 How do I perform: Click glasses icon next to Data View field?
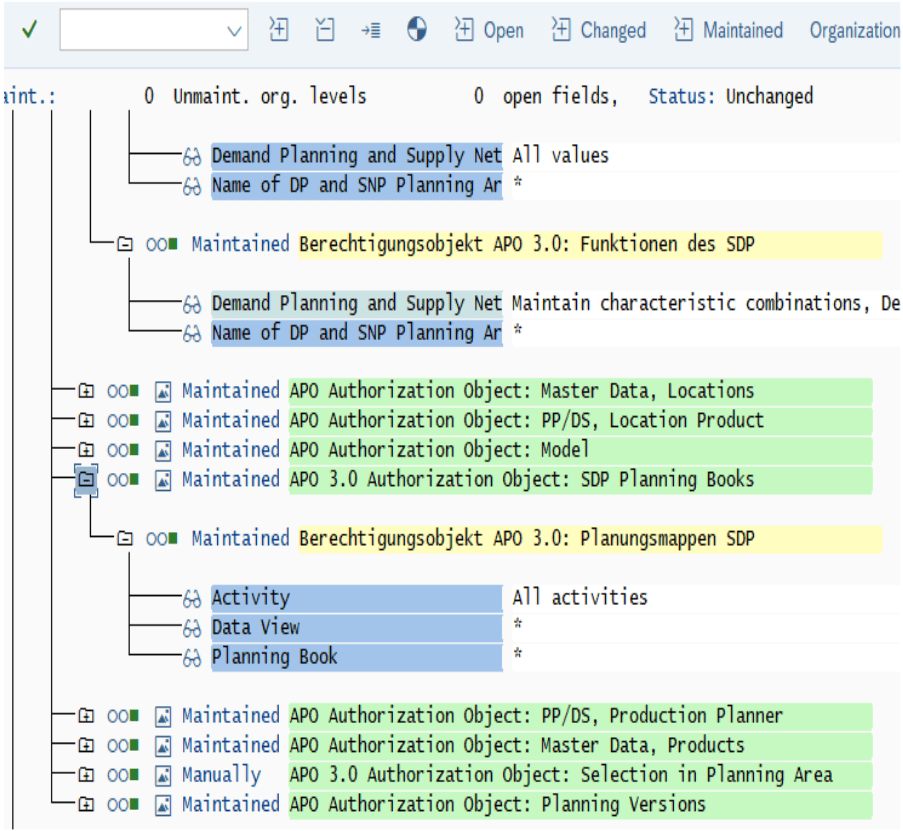pos(192,628)
